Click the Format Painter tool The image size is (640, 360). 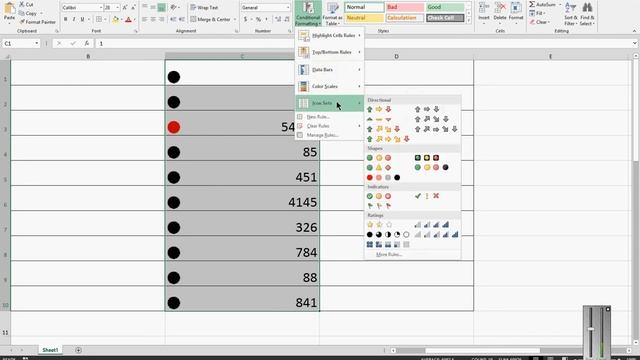(38, 22)
